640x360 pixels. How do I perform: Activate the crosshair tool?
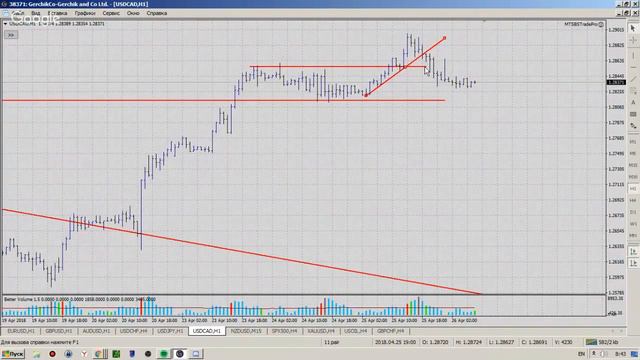(633, 40)
